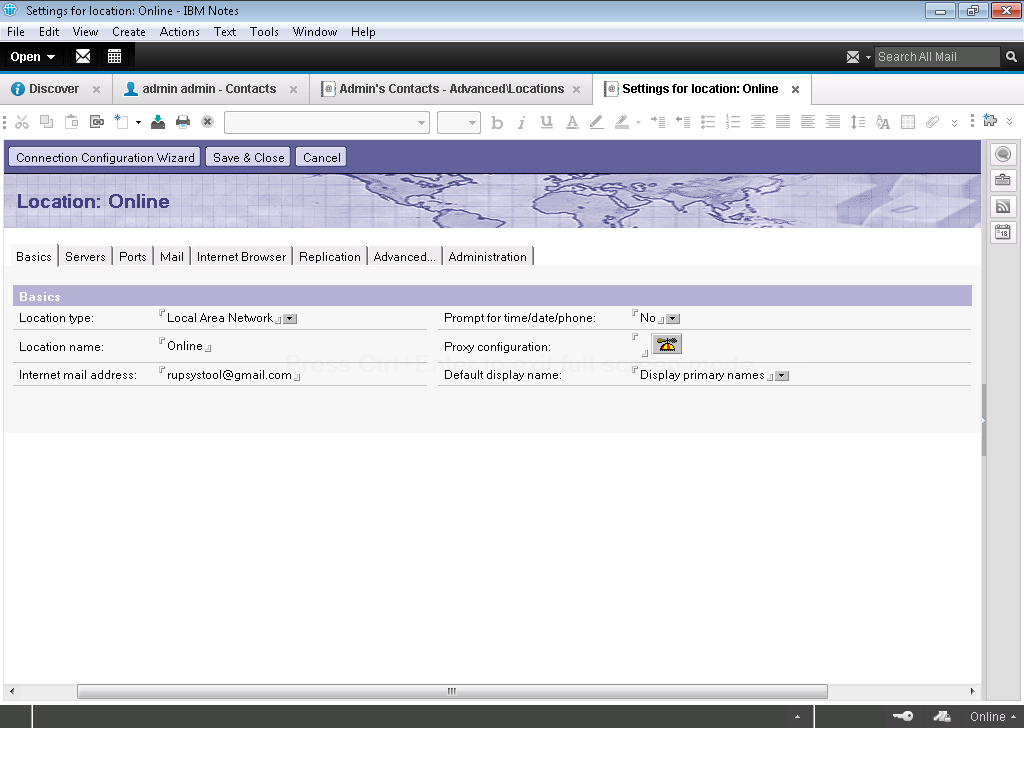Expand the Default display name dropdown
The image size is (1024, 767).
click(x=782, y=376)
